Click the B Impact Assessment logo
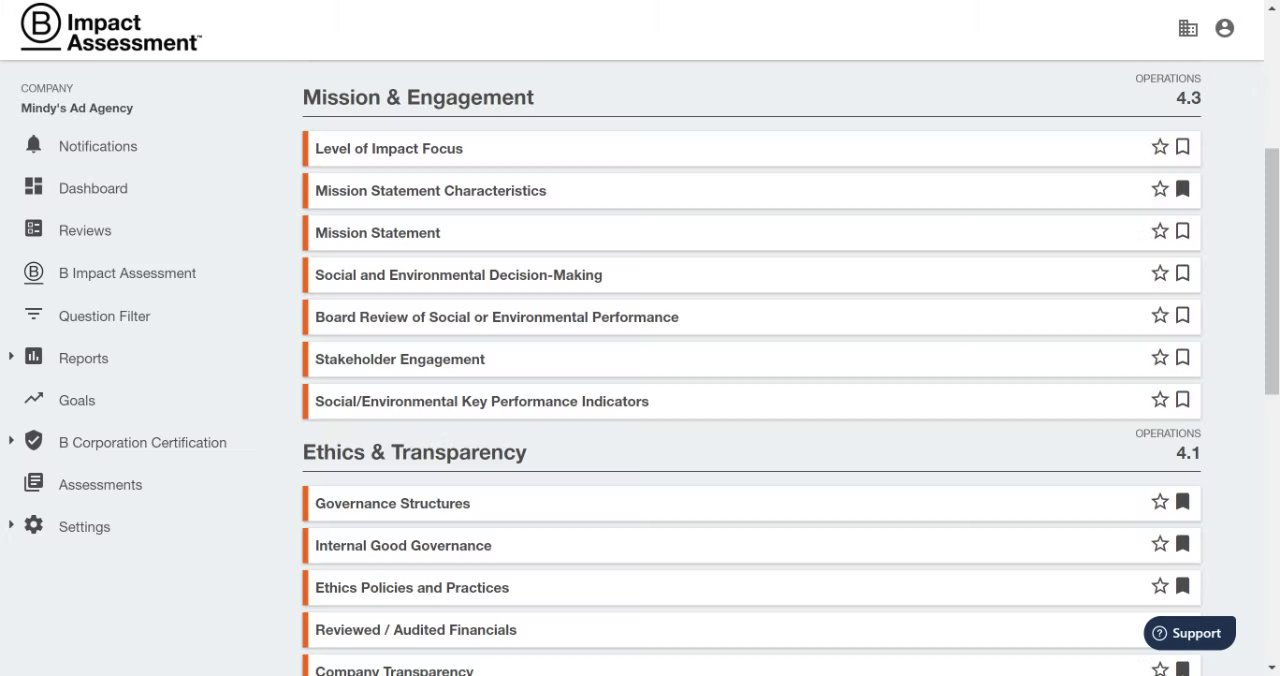This screenshot has height=676, width=1280. [110, 31]
